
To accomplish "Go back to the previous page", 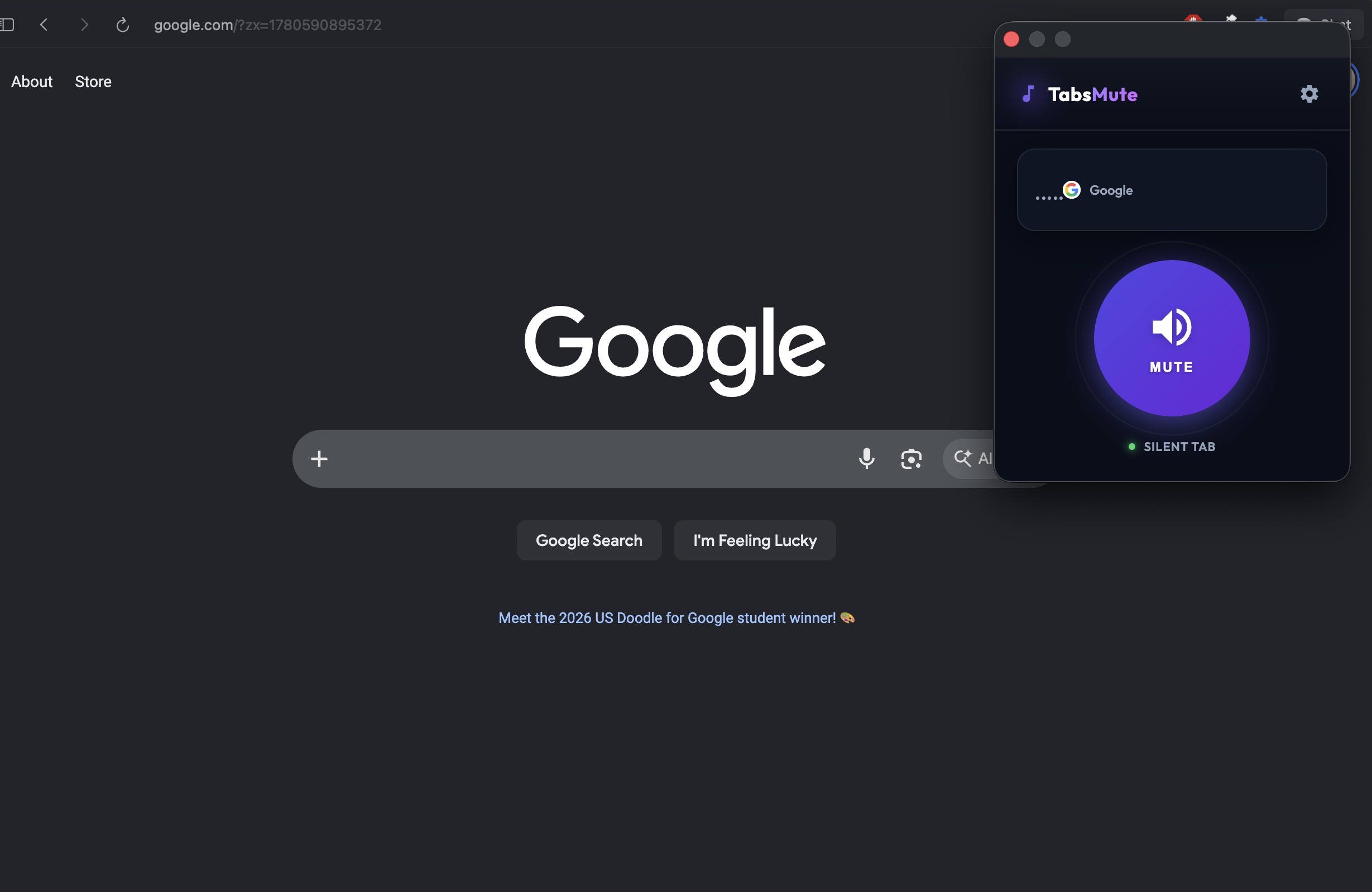I will pos(44,25).
